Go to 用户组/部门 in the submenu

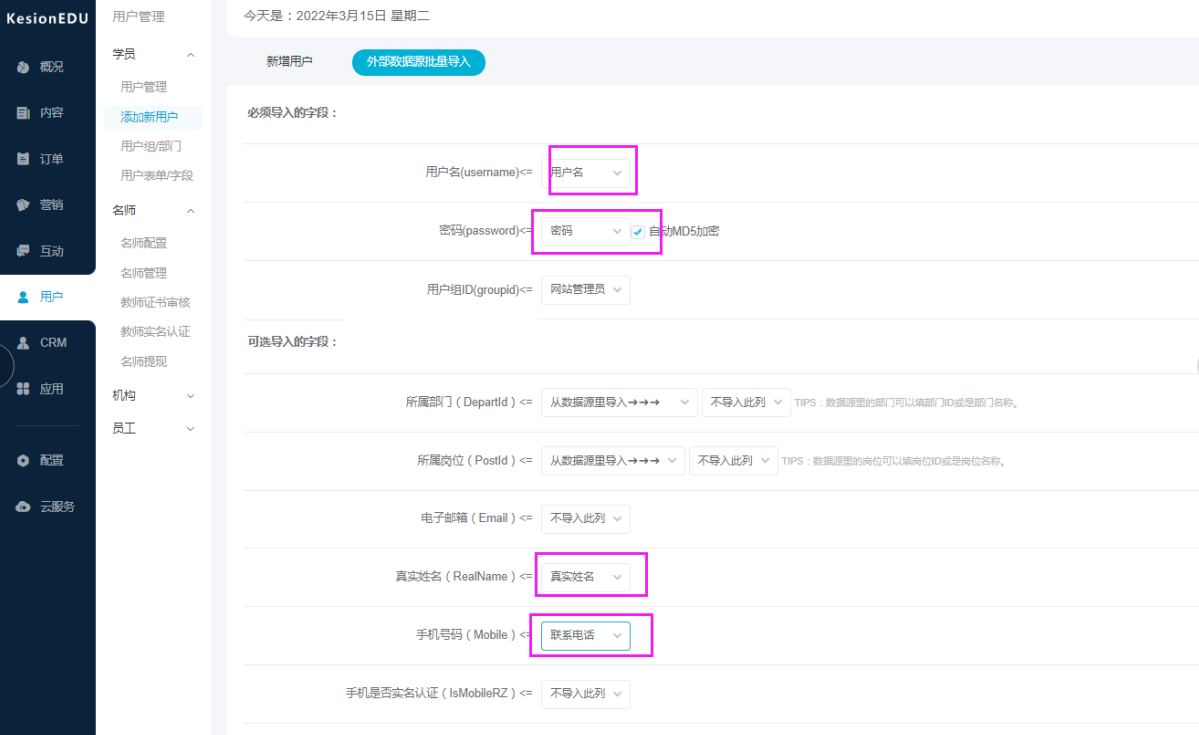click(x=151, y=146)
